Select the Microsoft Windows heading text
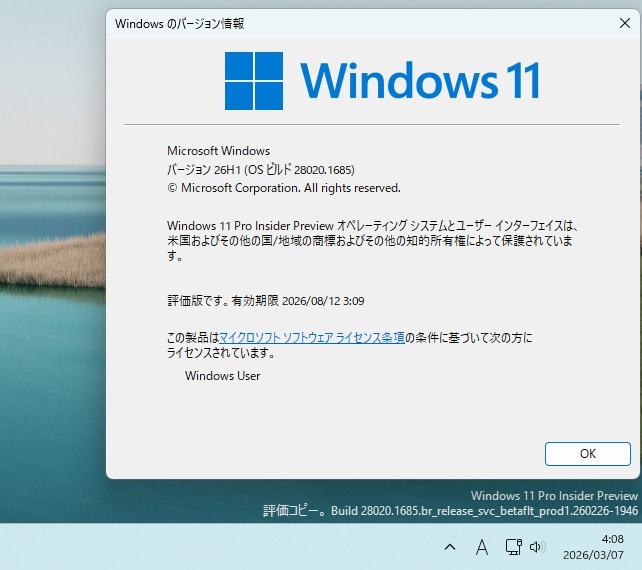Screen dimensions: 642x570 pos(219,151)
